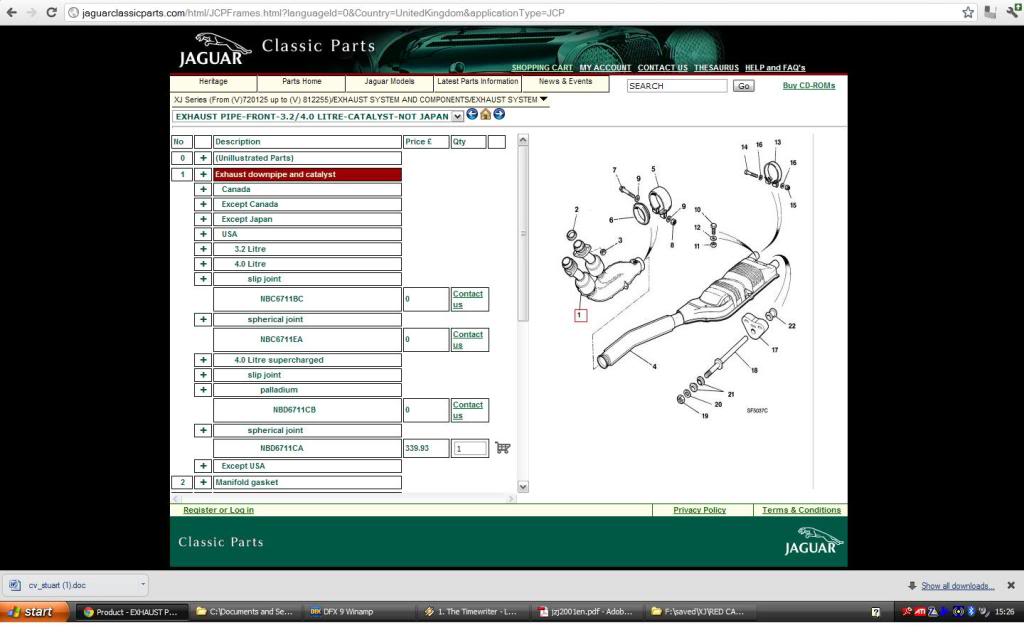Toggle the 3.2 Litre expander
This screenshot has height=640, width=1024.
pos(203,249)
